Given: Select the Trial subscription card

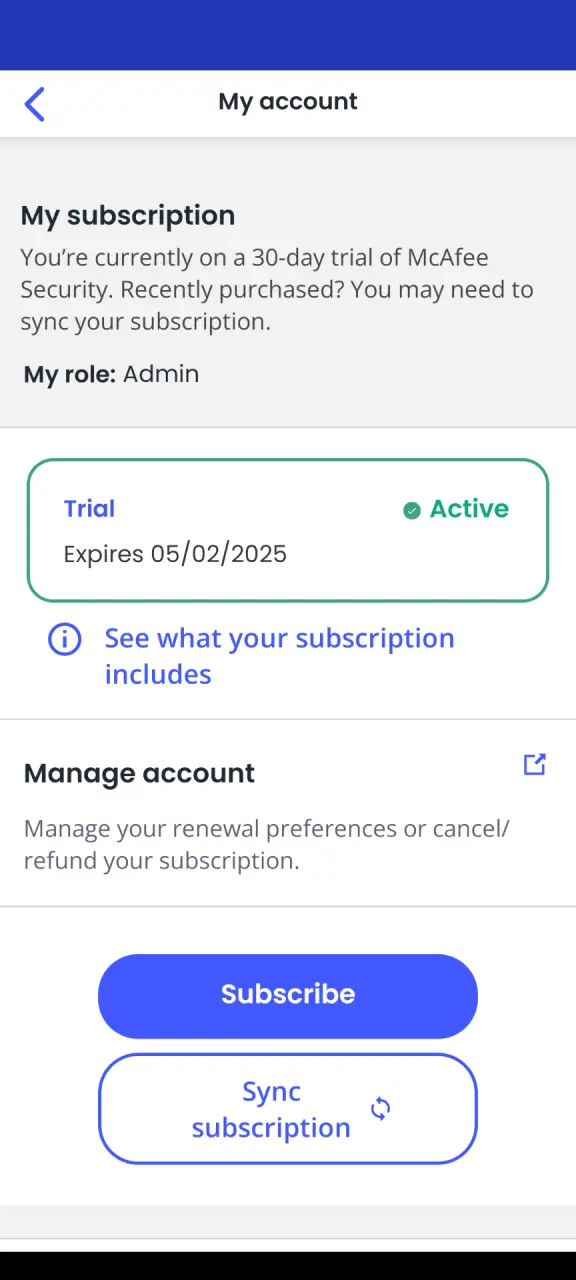Looking at the screenshot, I should pos(288,530).
